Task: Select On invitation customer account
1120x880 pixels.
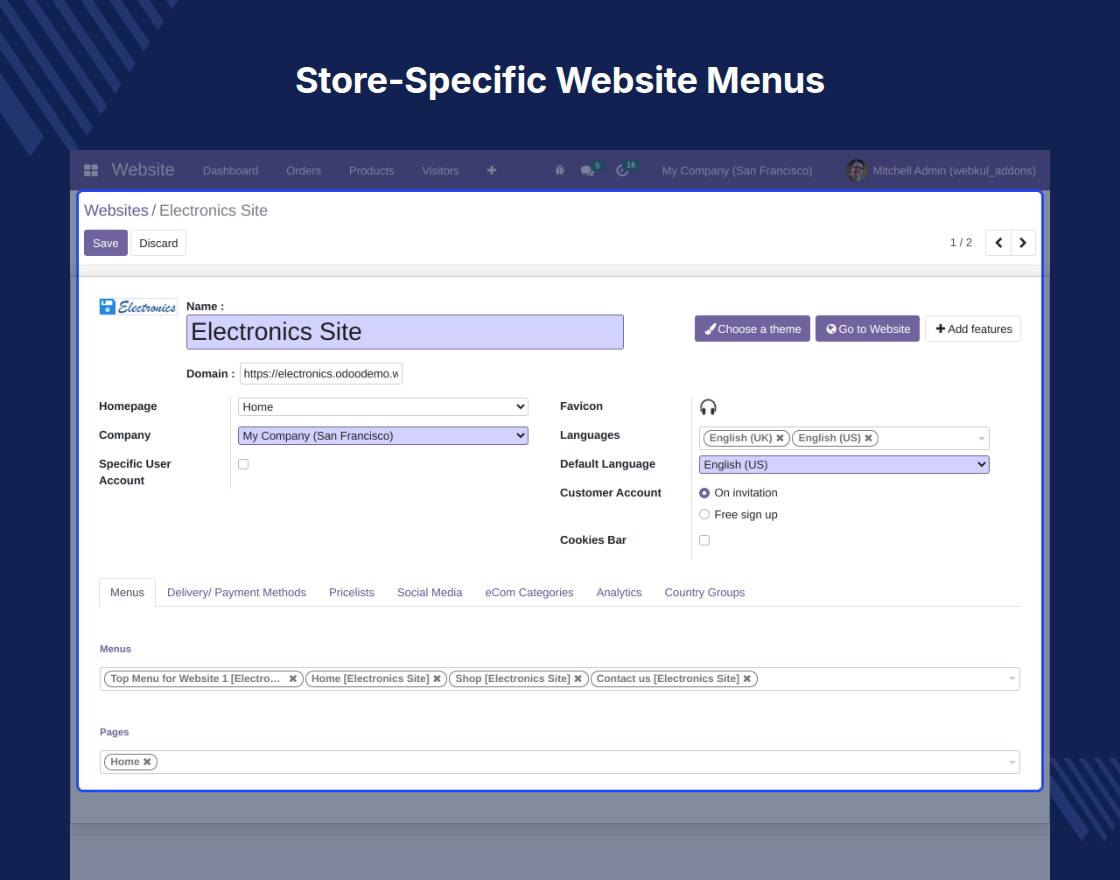Action: (704, 493)
